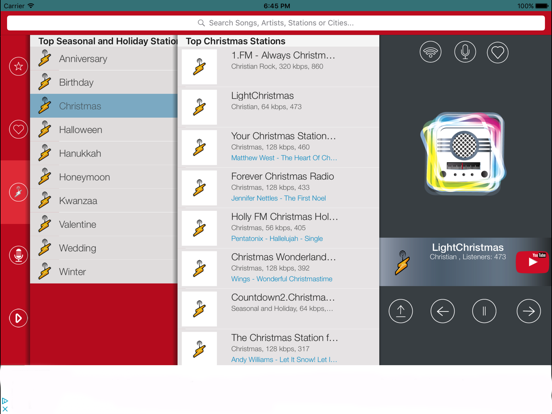The height and width of the screenshot is (414, 552).
Task: Open the microphone sidebar icon
Action: tap(18, 255)
